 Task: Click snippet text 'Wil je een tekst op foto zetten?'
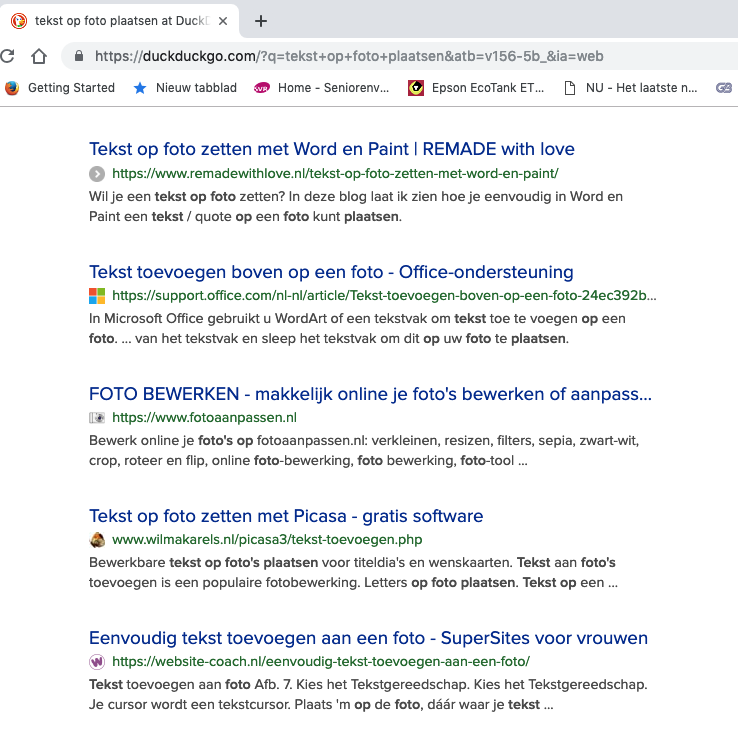click(x=187, y=196)
